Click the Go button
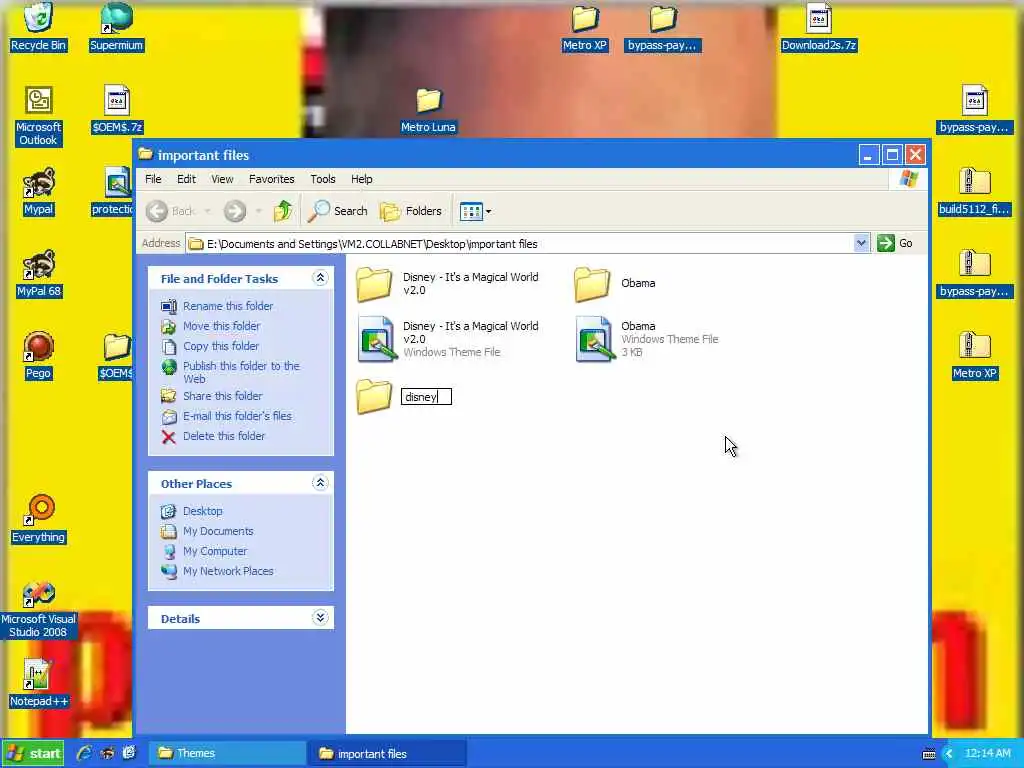This screenshot has height=768, width=1024. click(895, 243)
